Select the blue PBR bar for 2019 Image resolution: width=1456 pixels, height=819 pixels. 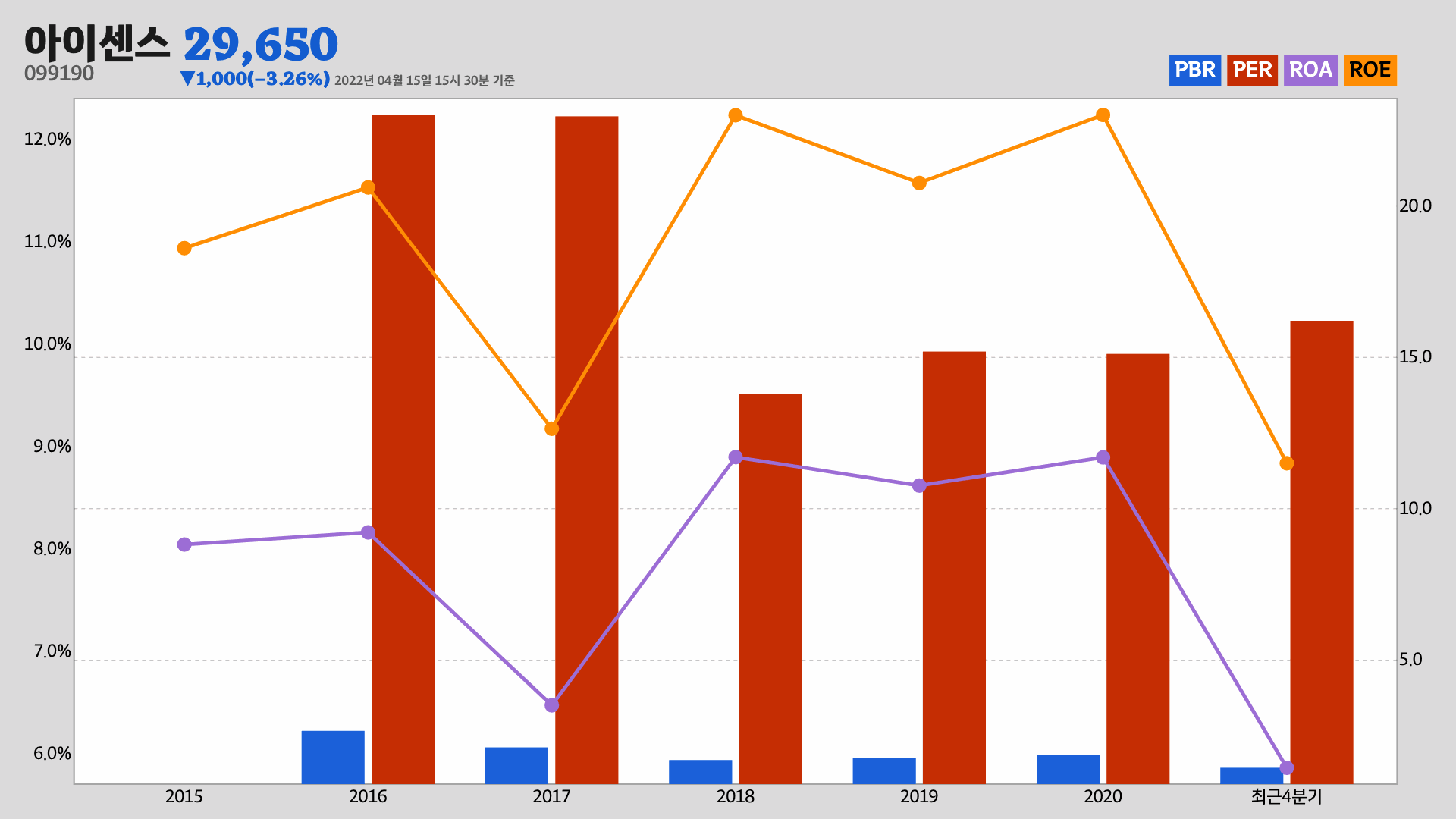click(884, 770)
